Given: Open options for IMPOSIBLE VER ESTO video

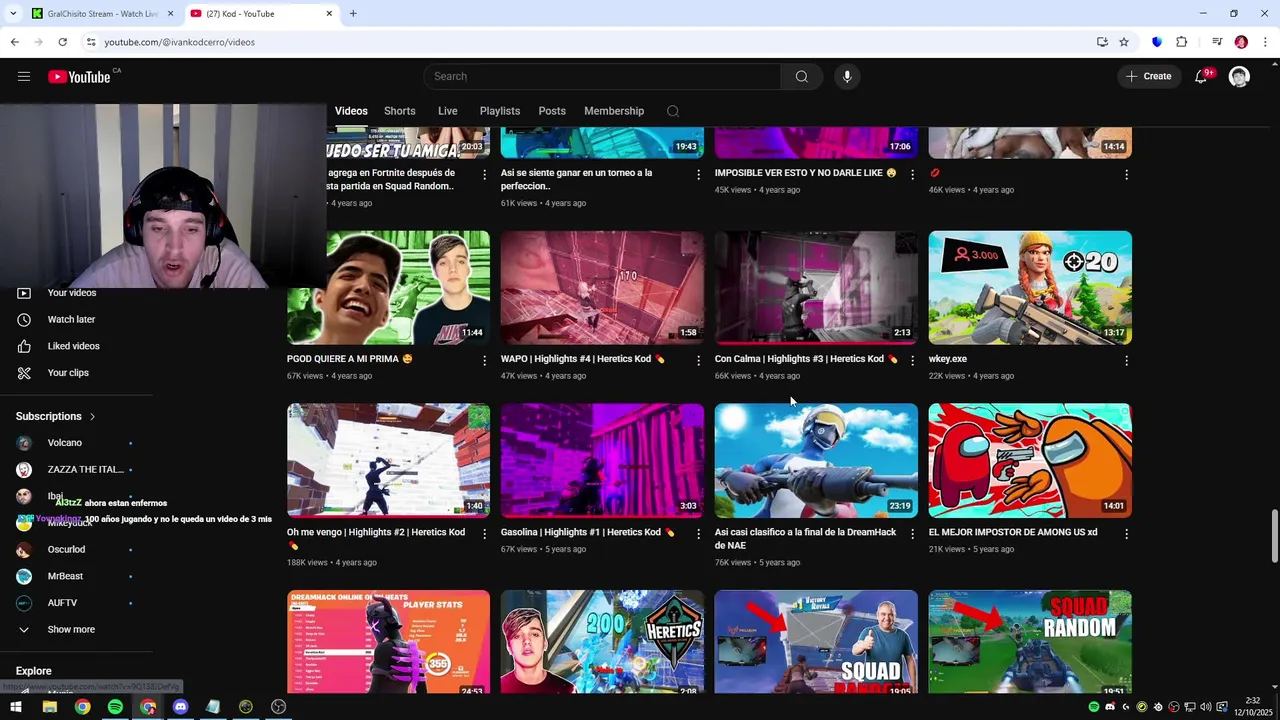Looking at the screenshot, I should click(x=912, y=174).
